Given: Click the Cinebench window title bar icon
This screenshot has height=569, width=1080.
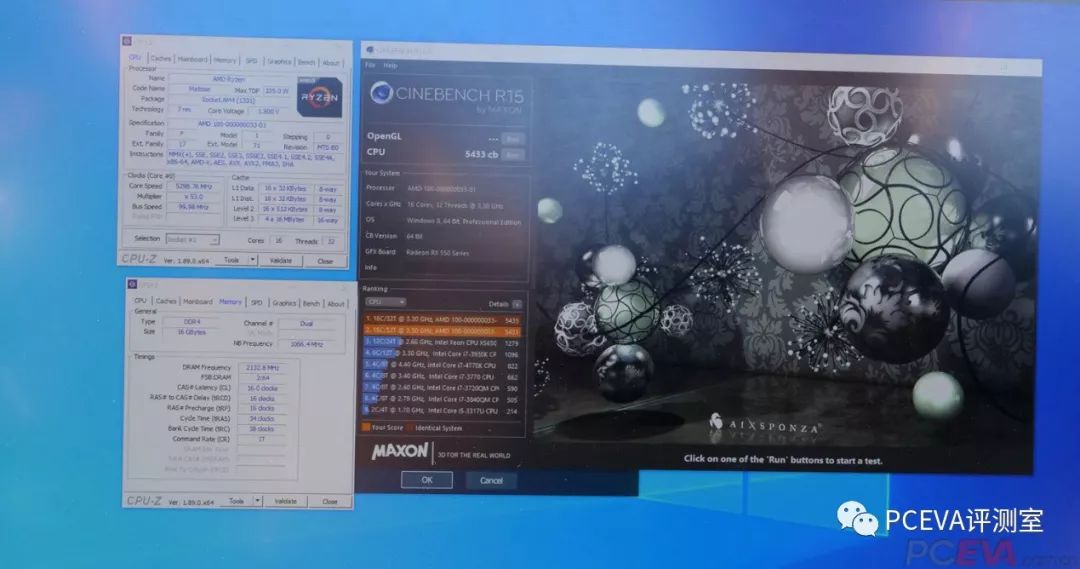Looking at the screenshot, I should [370, 50].
